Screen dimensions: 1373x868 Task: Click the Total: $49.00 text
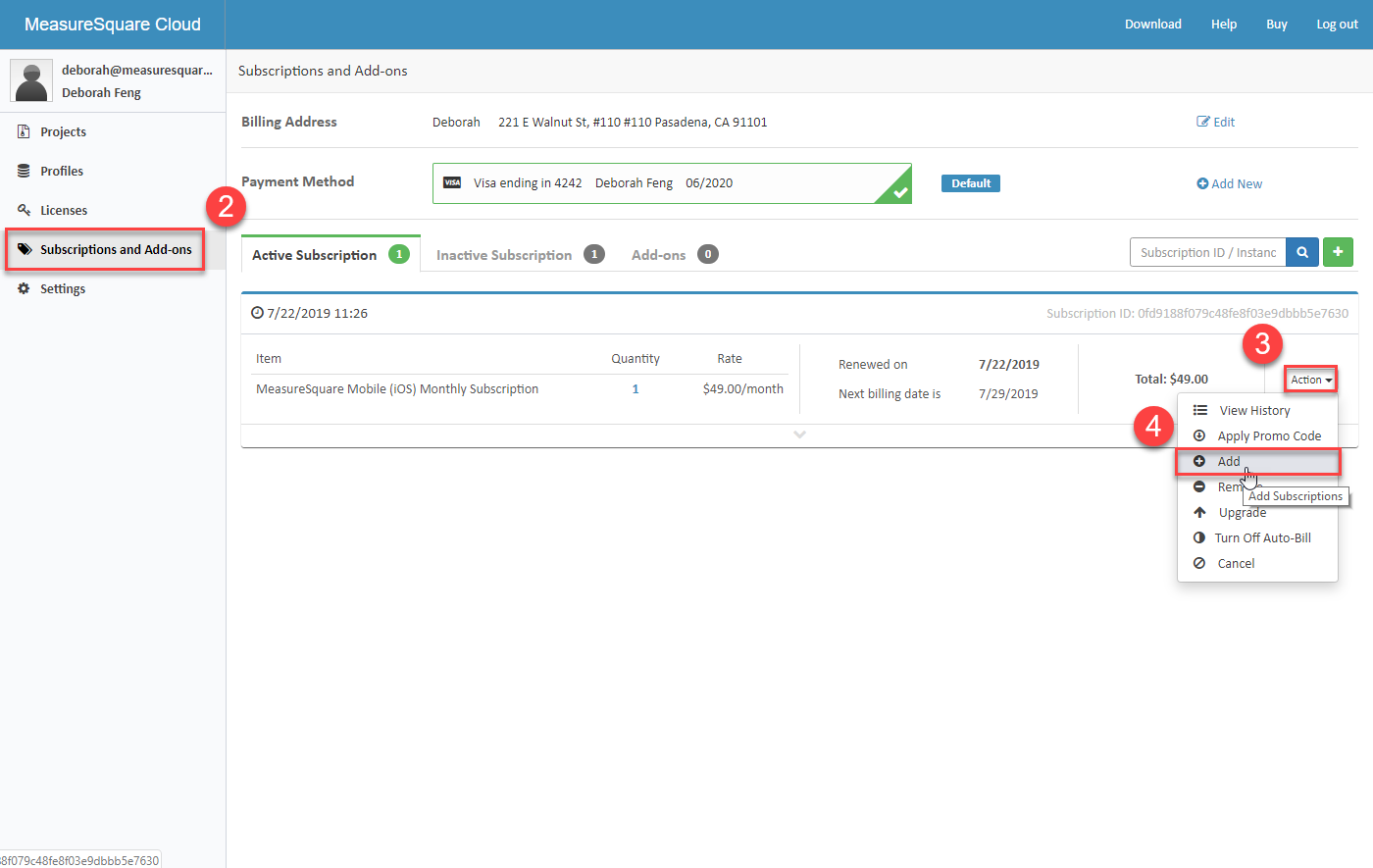1172,379
